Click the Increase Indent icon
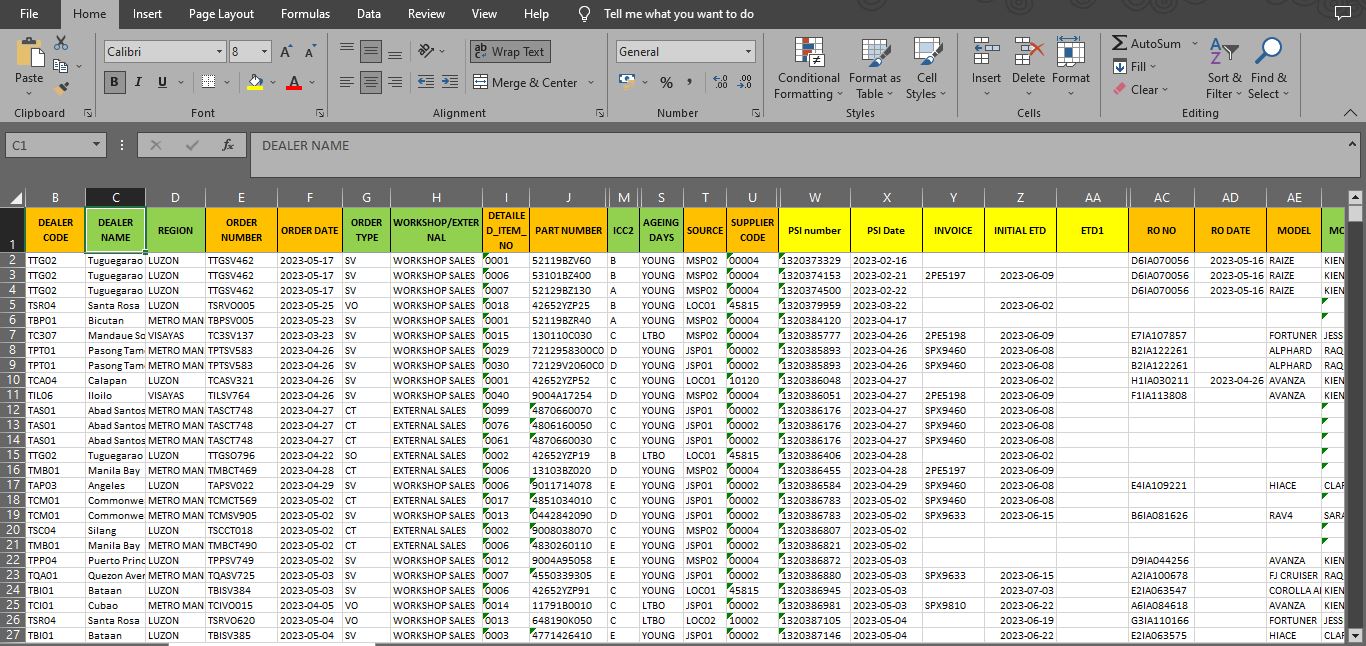 448,82
